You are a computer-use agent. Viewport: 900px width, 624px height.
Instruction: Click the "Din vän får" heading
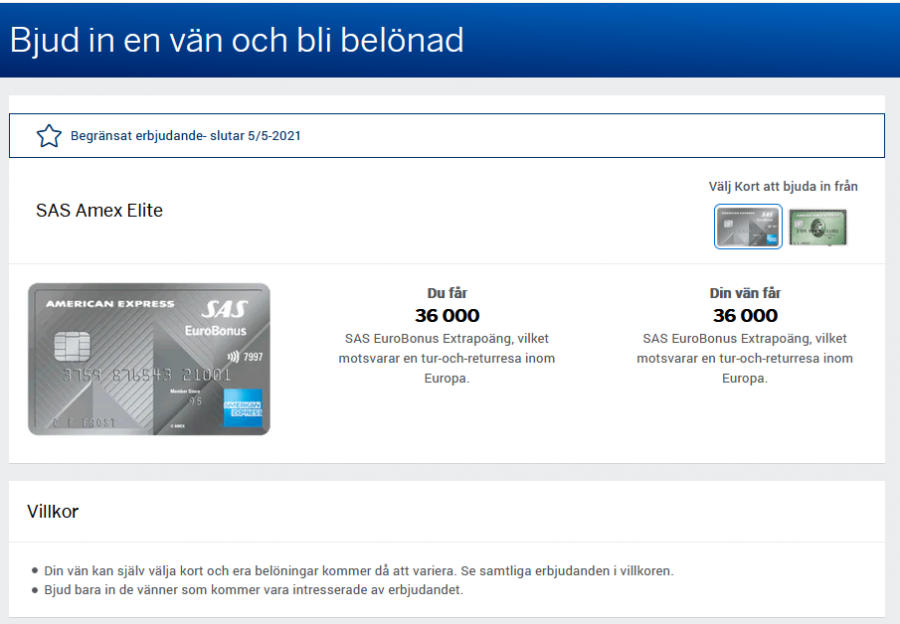point(745,293)
